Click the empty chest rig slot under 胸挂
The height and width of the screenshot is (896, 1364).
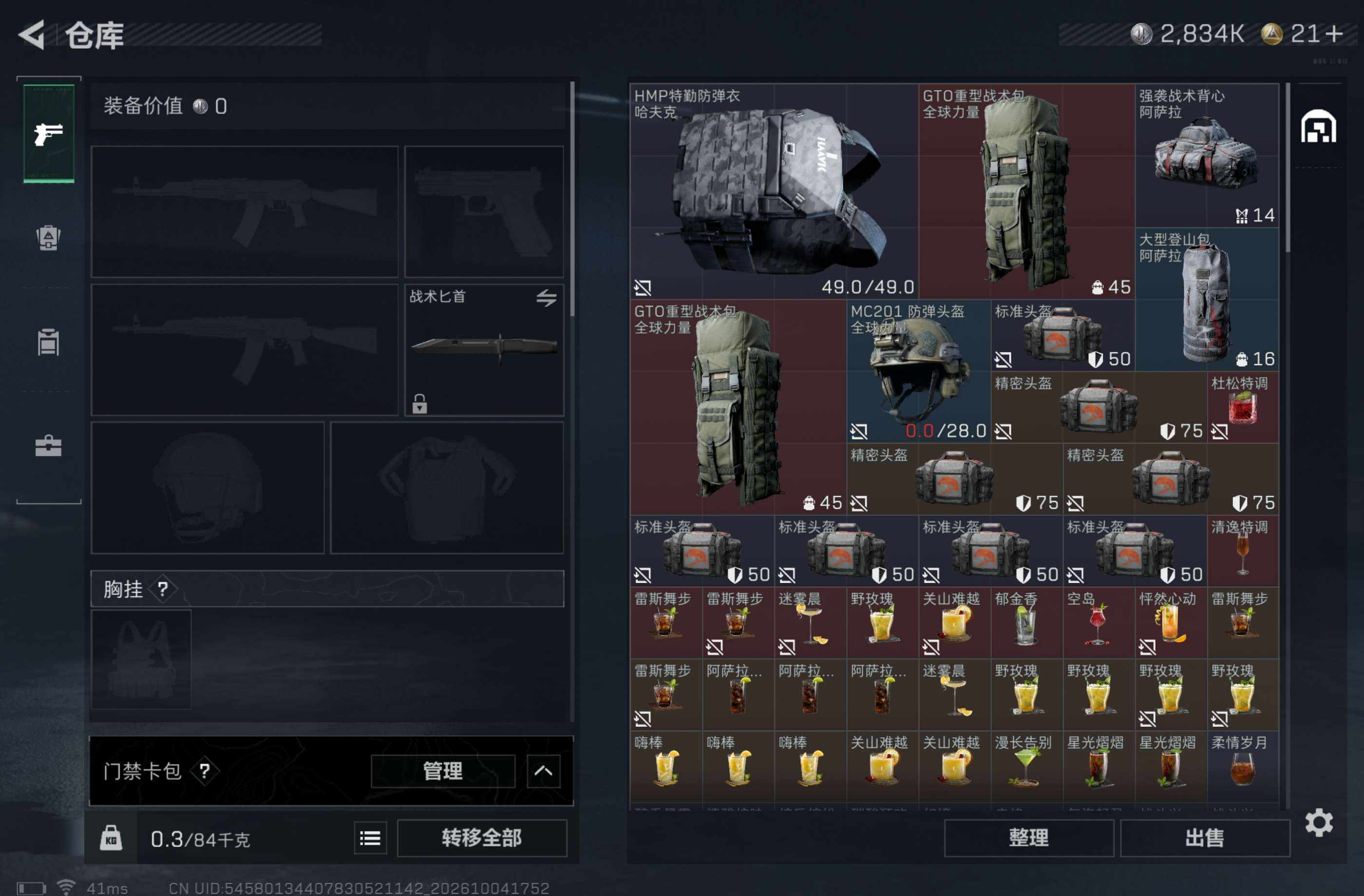coord(141,659)
